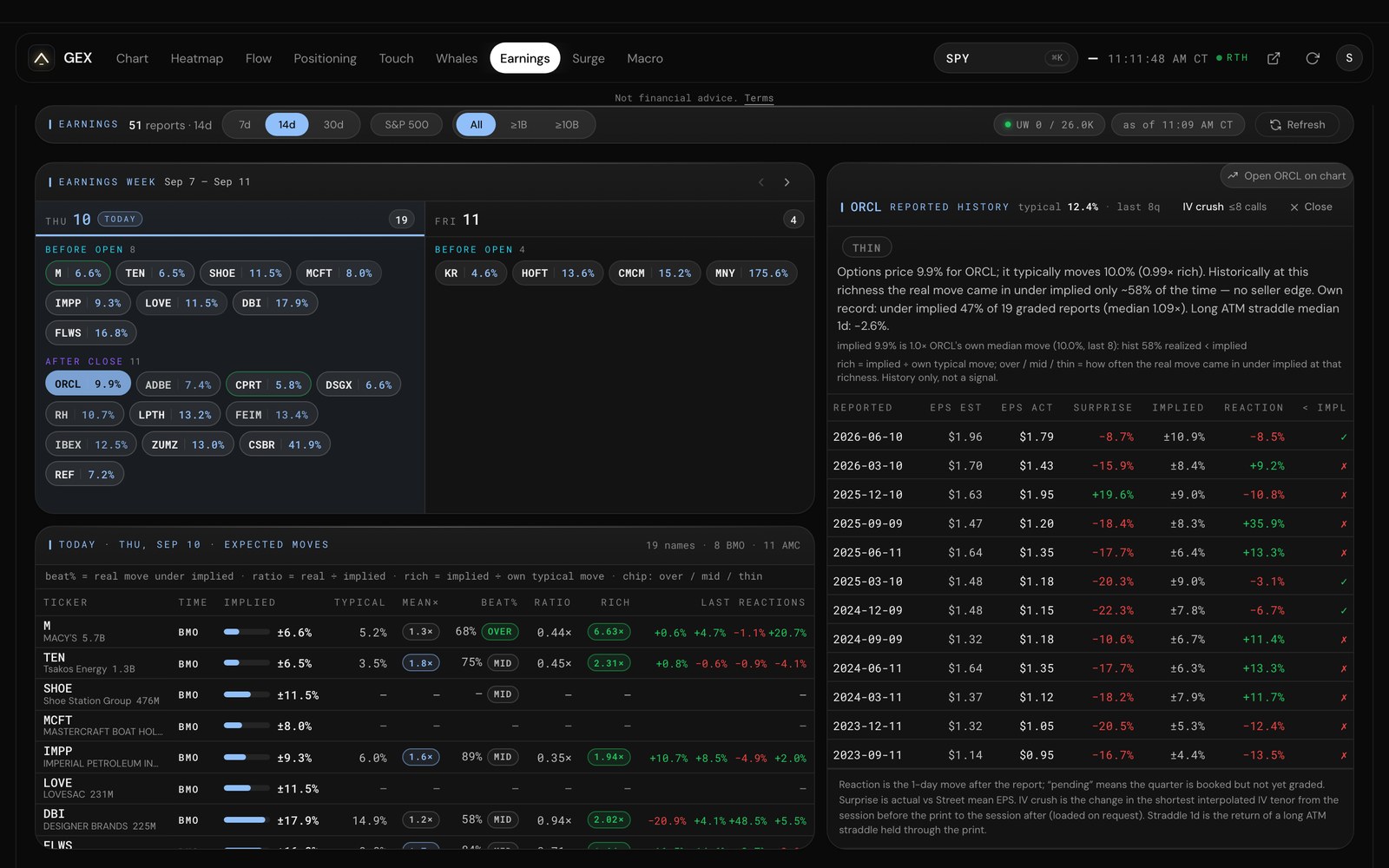Click the Refresh button
This screenshot has height=868, width=1389.
tap(1297, 125)
